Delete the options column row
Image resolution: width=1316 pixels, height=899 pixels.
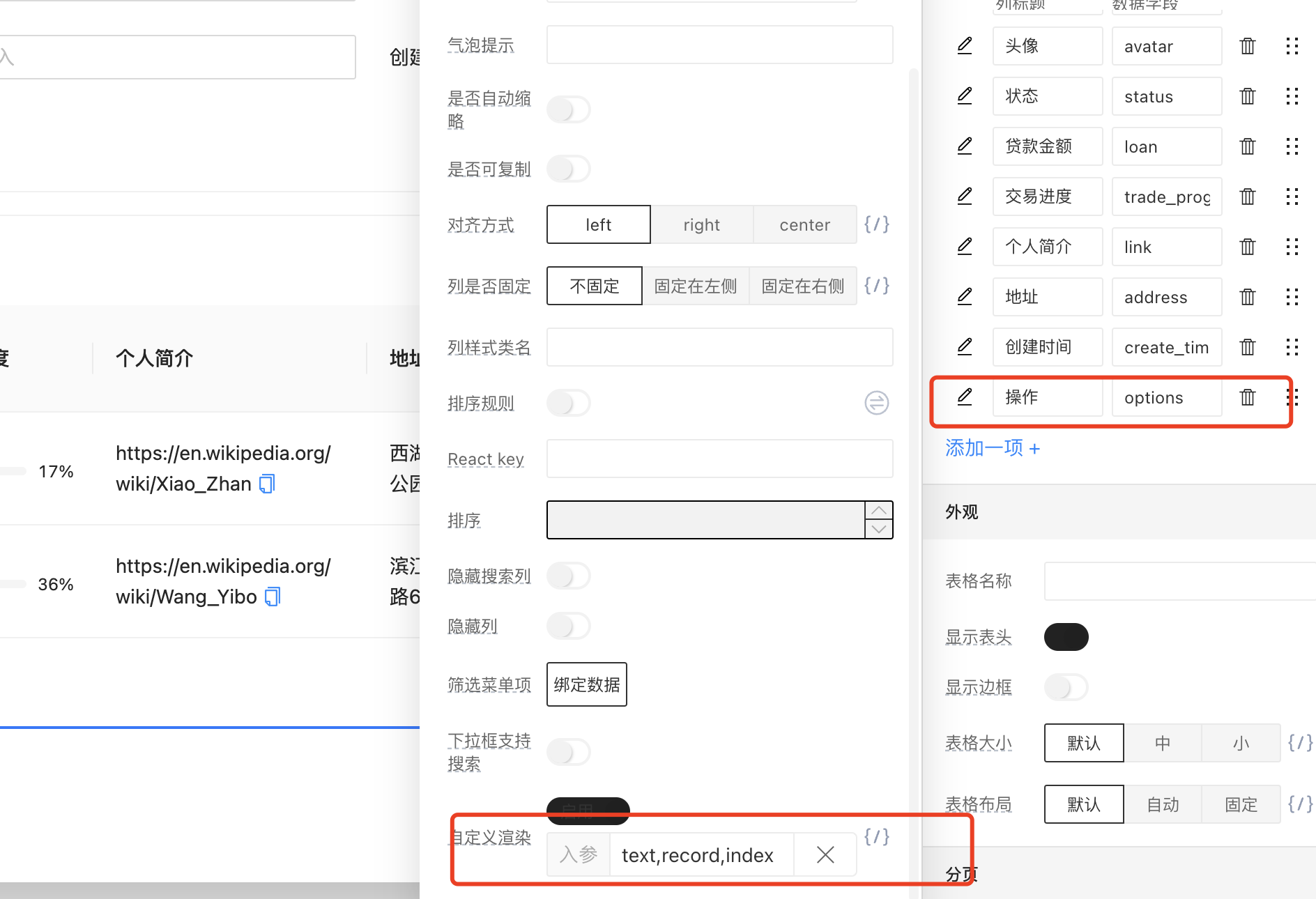[x=1248, y=397]
